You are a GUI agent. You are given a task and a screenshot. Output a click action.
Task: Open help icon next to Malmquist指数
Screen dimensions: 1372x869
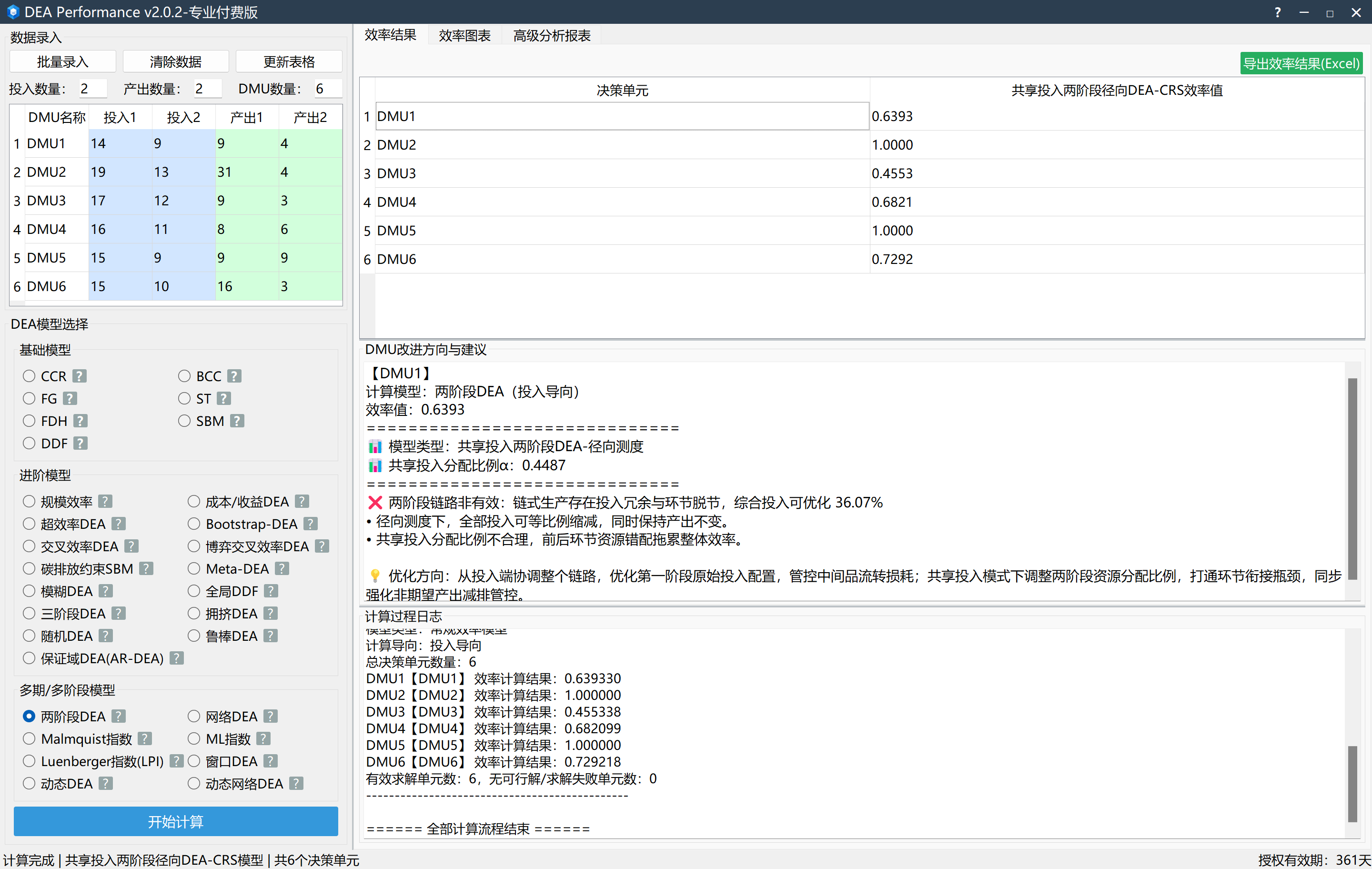point(145,739)
